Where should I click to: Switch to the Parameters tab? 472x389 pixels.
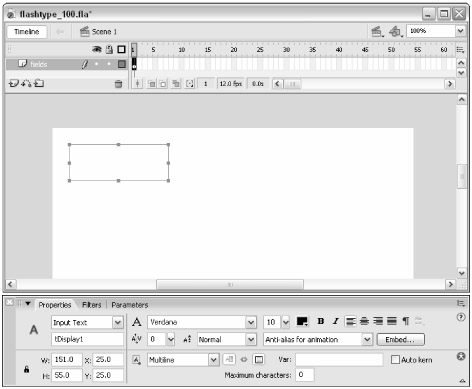tap(130, 305)
